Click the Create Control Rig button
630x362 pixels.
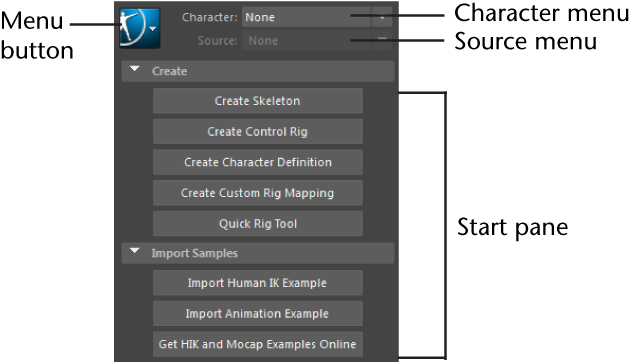pyautogui.click(x=258, y=131)
